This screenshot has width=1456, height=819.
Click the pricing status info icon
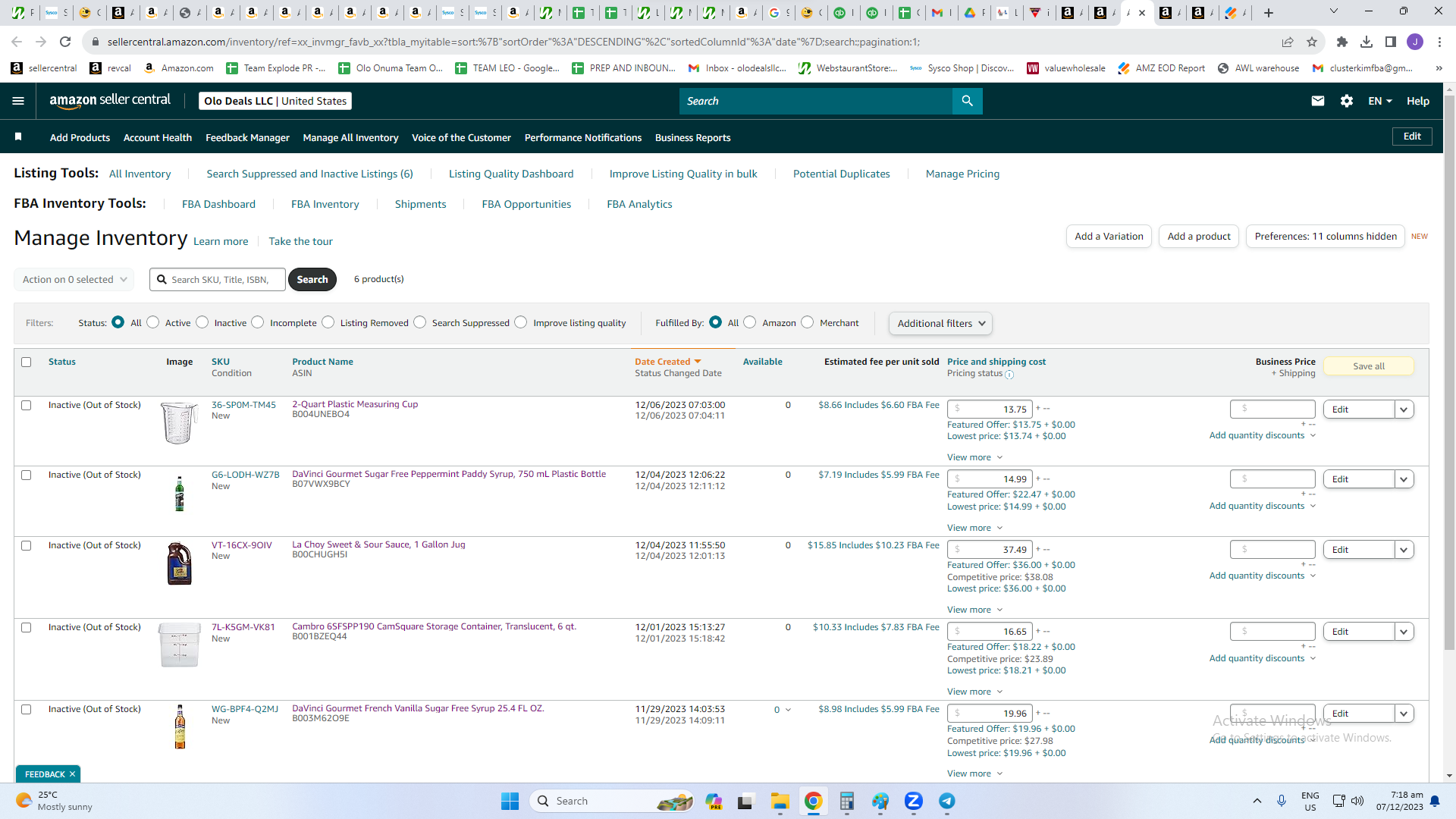pyautogui.click(x=1009, y=374)
